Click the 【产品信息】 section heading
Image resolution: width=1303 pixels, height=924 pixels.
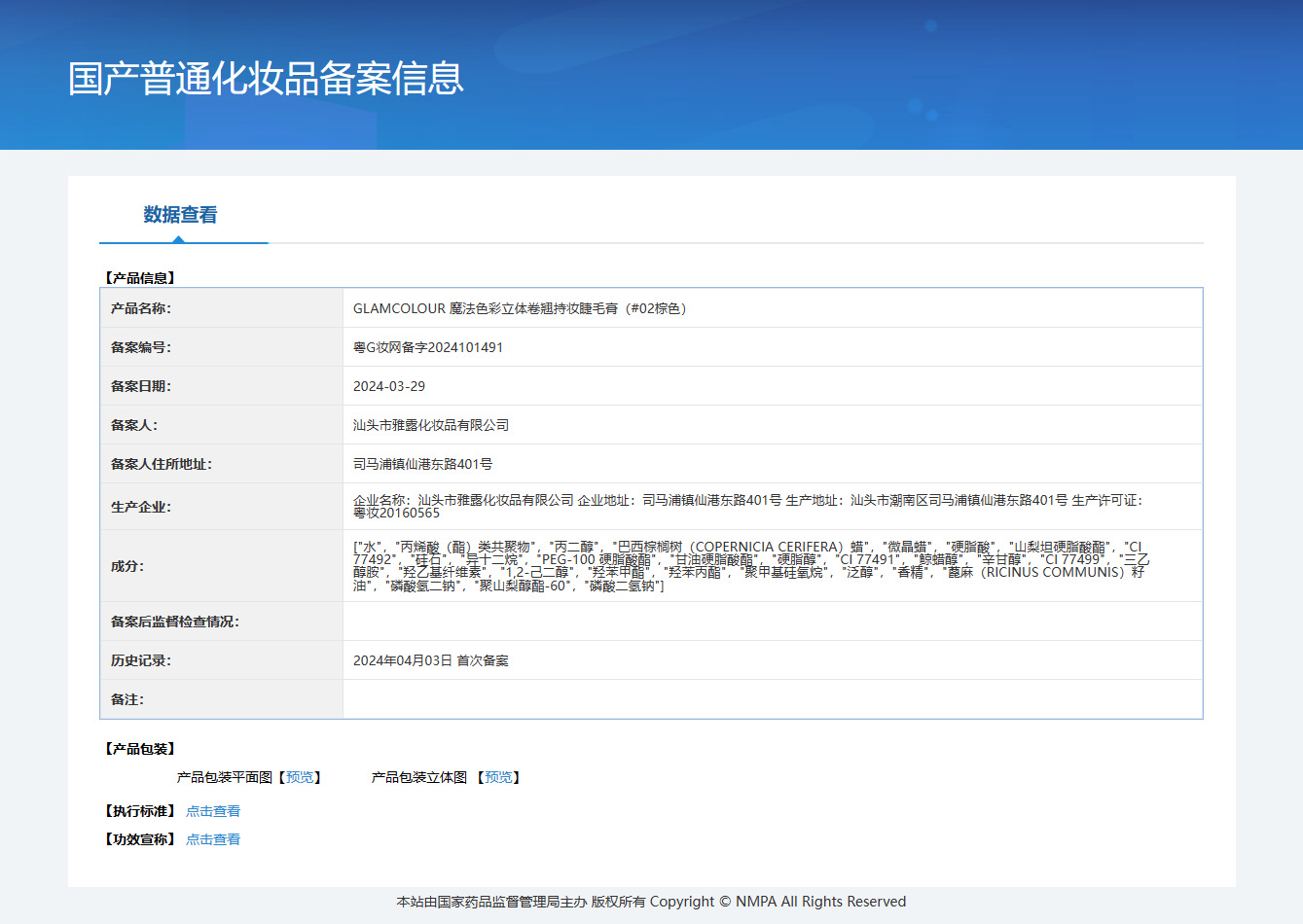140,278
